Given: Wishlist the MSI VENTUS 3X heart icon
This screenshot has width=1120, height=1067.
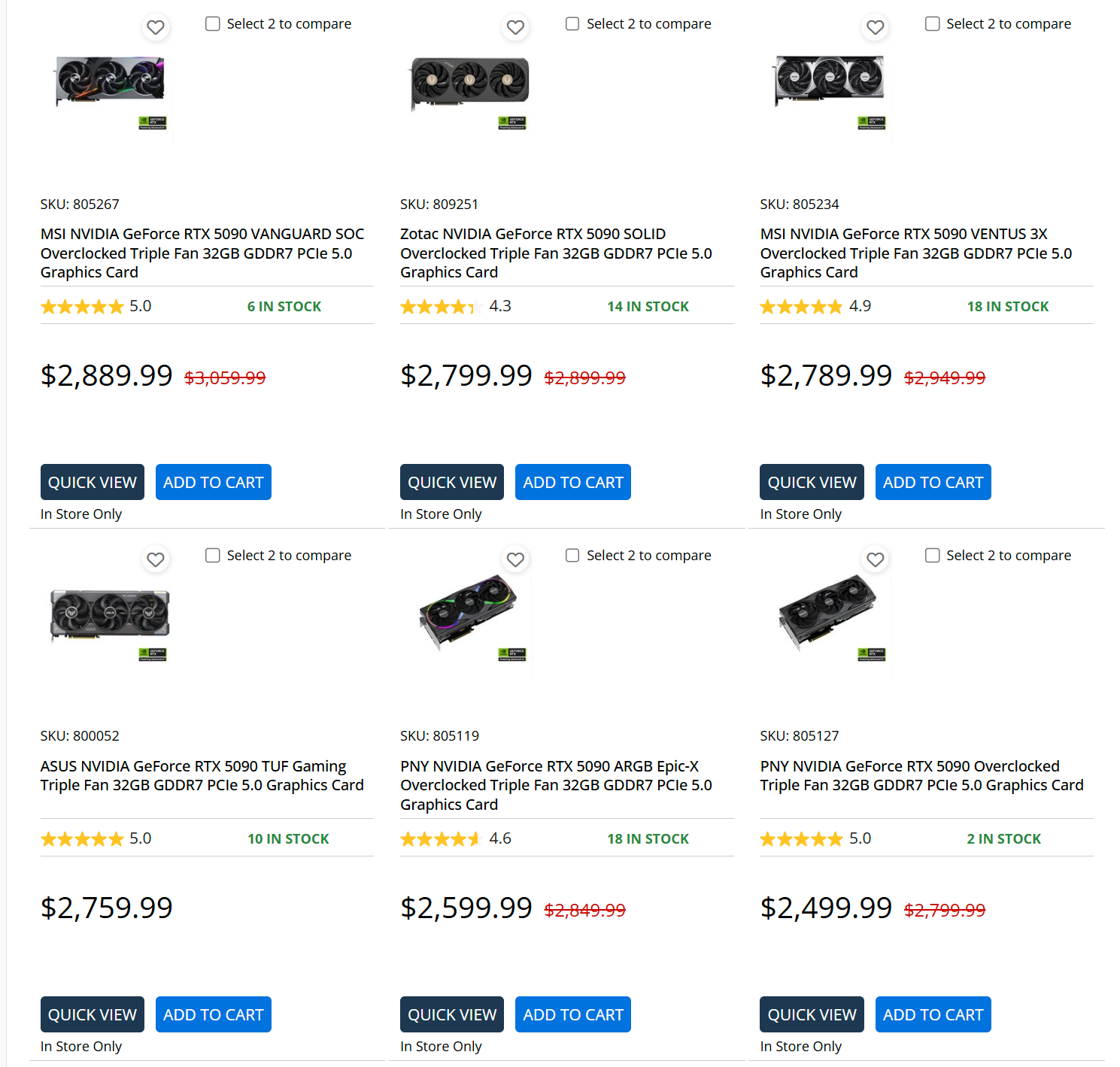Looking at the screenshot, I should pyautogui.click(x=875, y=28).
